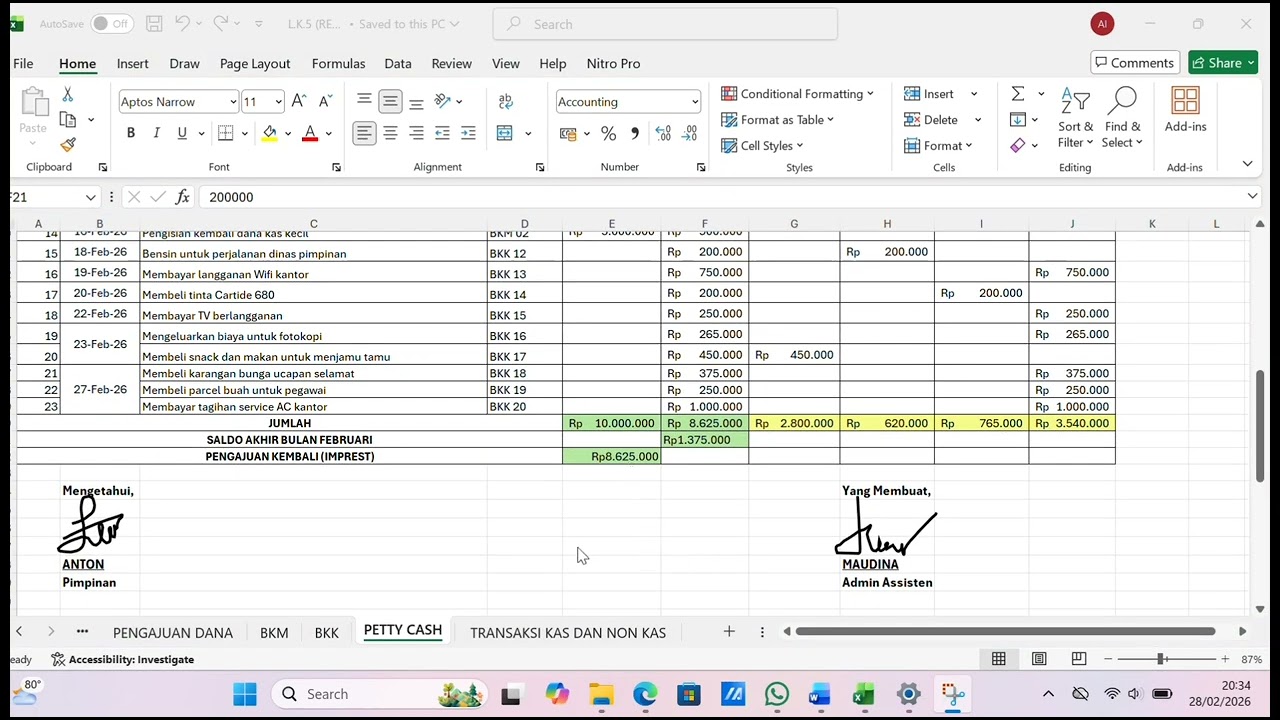The image size is (1280, 720).
Task: Click the AutoSum sigma icon
Action: pos(1018,94)
